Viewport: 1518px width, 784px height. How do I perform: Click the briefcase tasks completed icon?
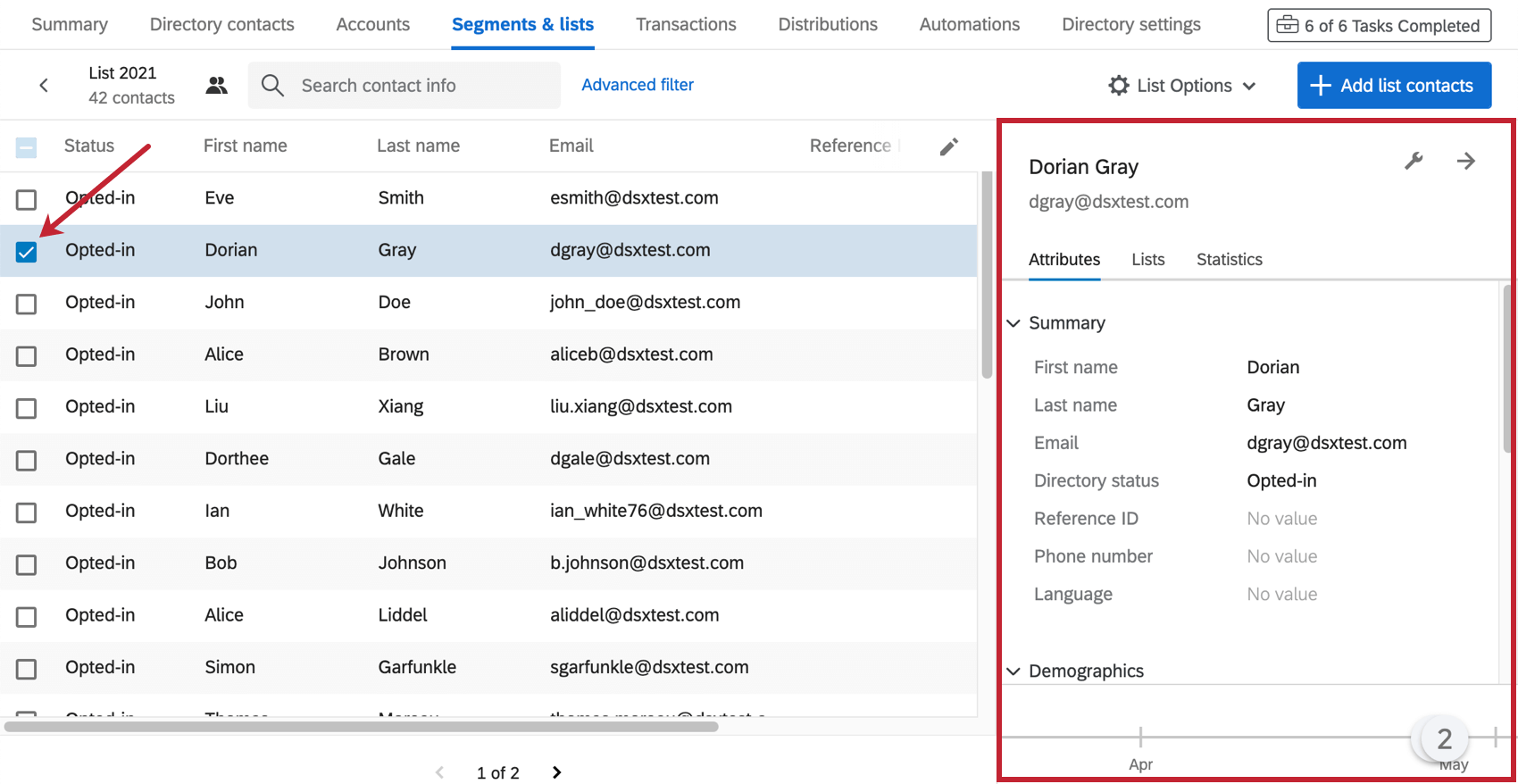[x=1287, y=25]
